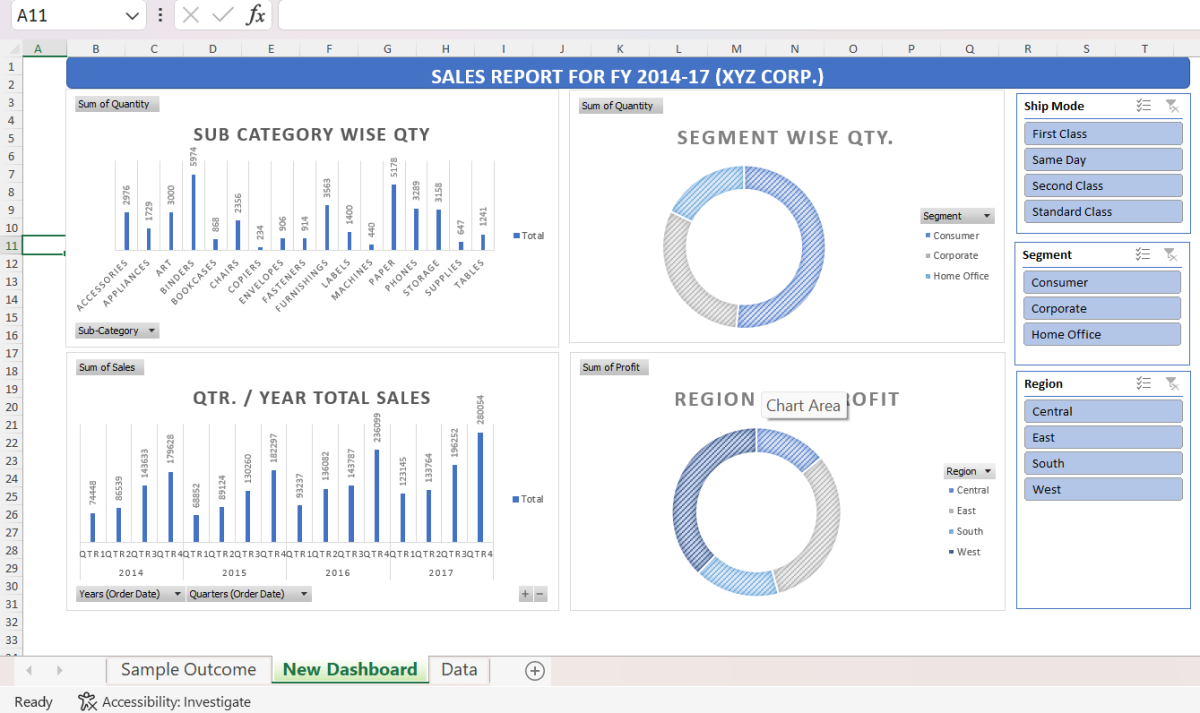Clear filter icon on Segment slicer
The image size is (1200, 713).
click(1171, 255)
